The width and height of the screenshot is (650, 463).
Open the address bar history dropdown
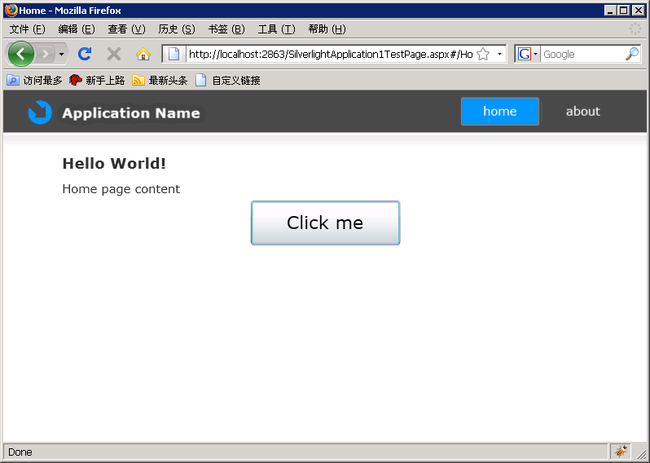pos(500,54)
